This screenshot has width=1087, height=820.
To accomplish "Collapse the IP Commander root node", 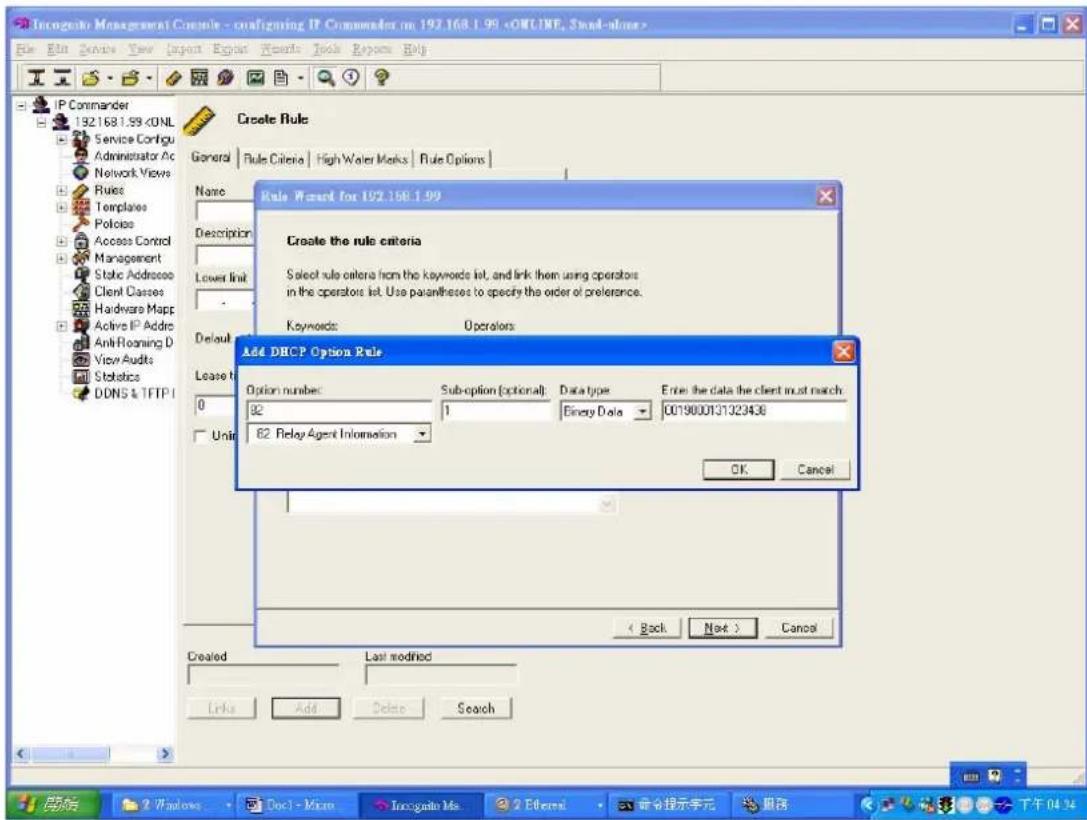I will [x=21, y=105].
